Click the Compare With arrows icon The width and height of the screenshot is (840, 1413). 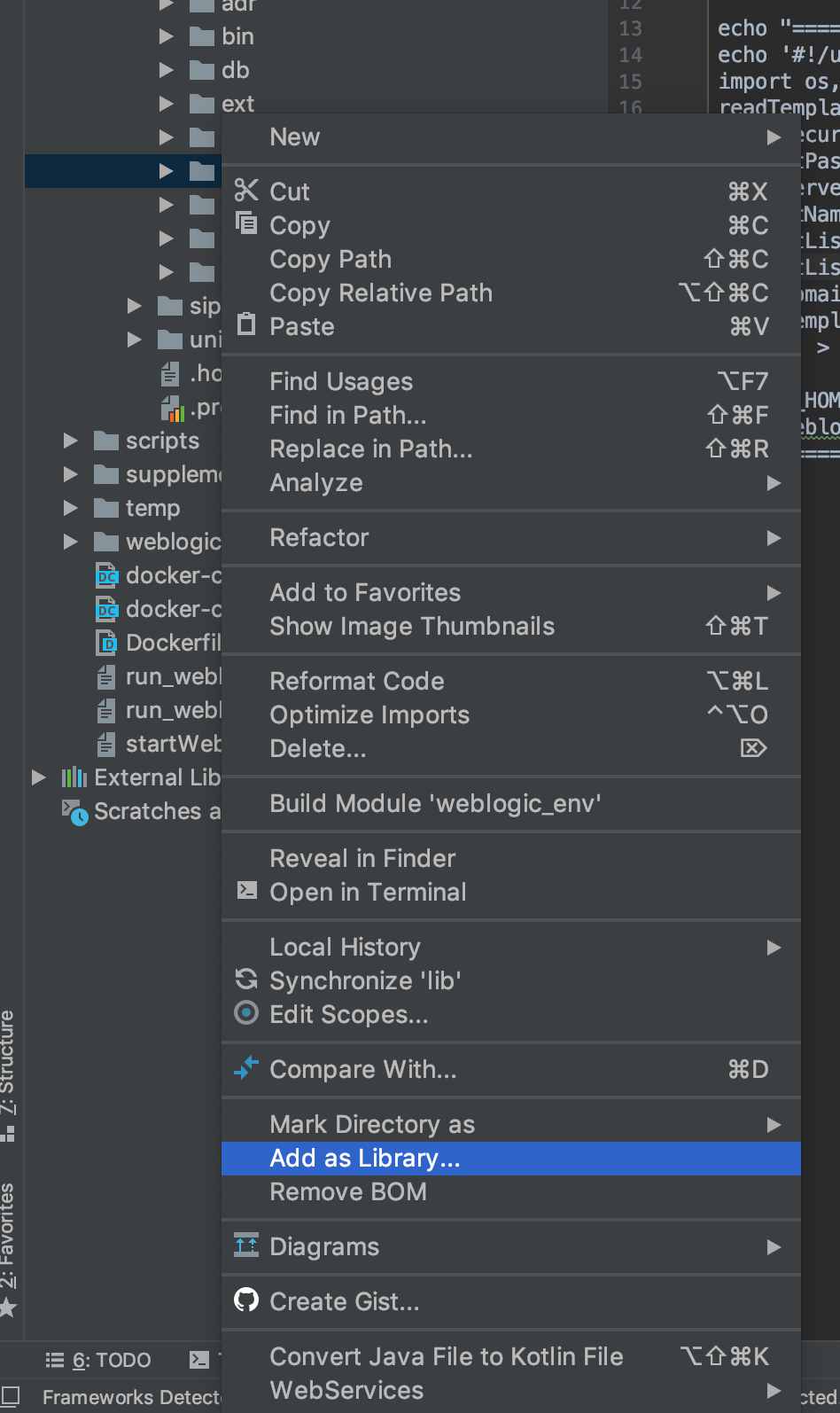(x=246, y=1068)
